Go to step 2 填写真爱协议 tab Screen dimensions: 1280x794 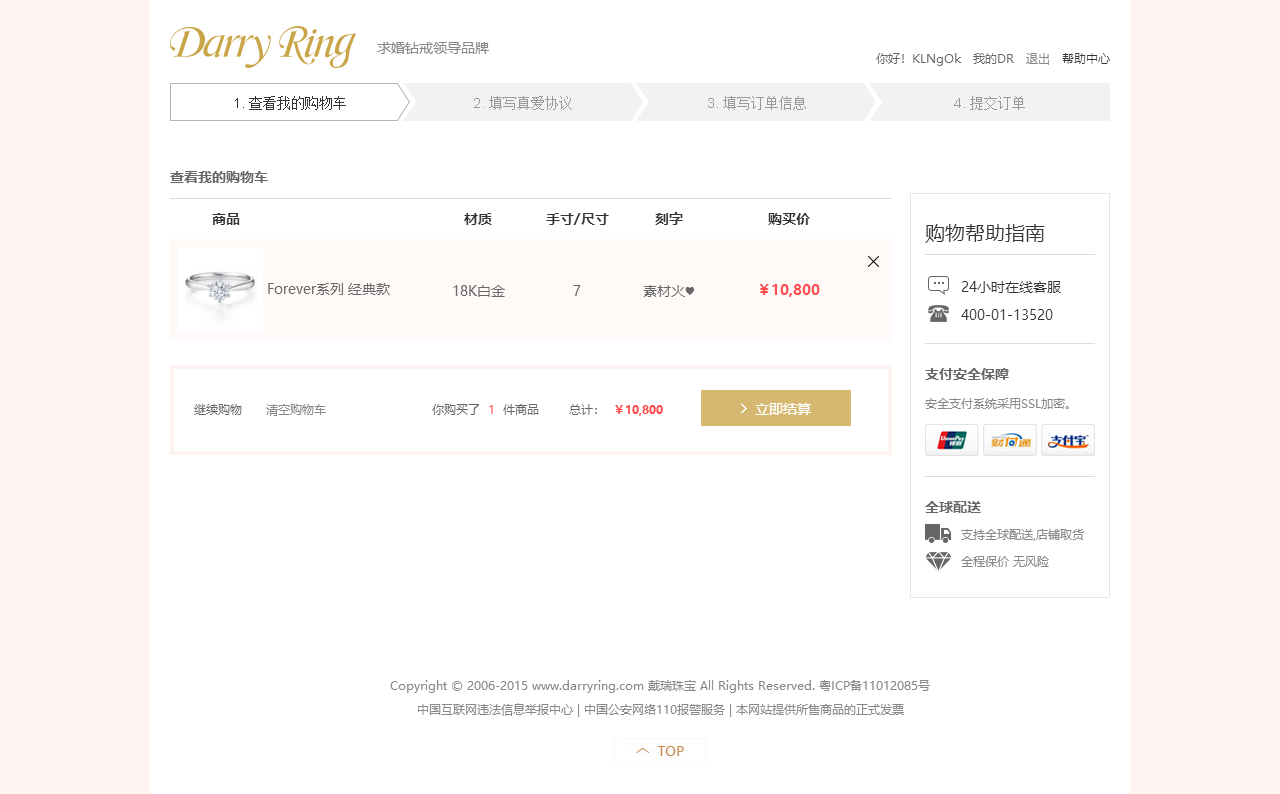[522, 103]
